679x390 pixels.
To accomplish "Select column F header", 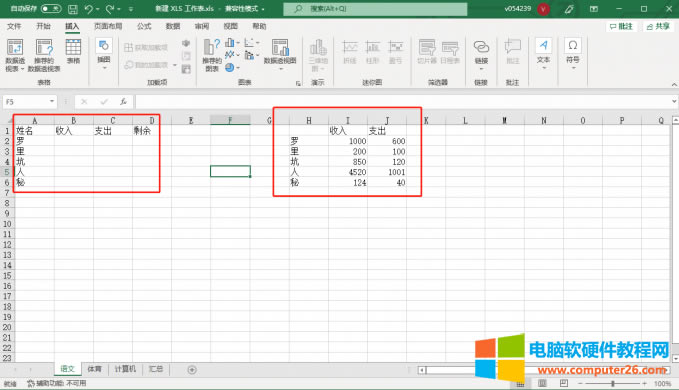I will [230, 120].
